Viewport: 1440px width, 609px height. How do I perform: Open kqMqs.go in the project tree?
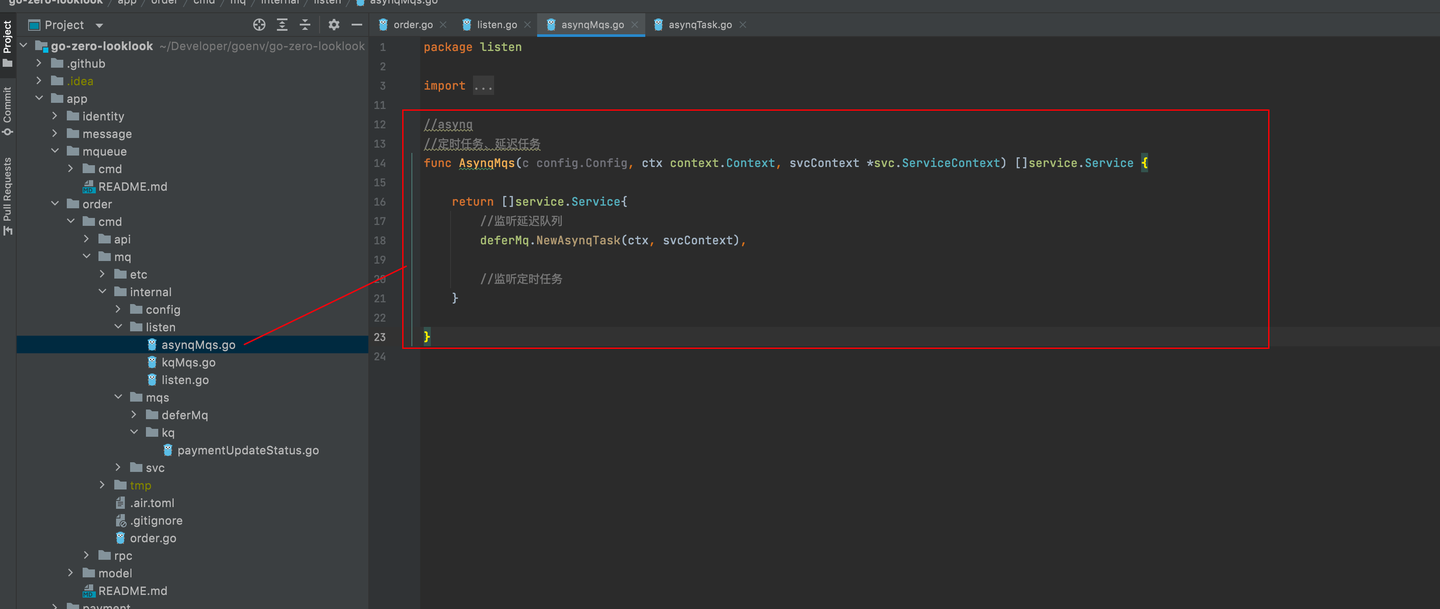[188, 363]
